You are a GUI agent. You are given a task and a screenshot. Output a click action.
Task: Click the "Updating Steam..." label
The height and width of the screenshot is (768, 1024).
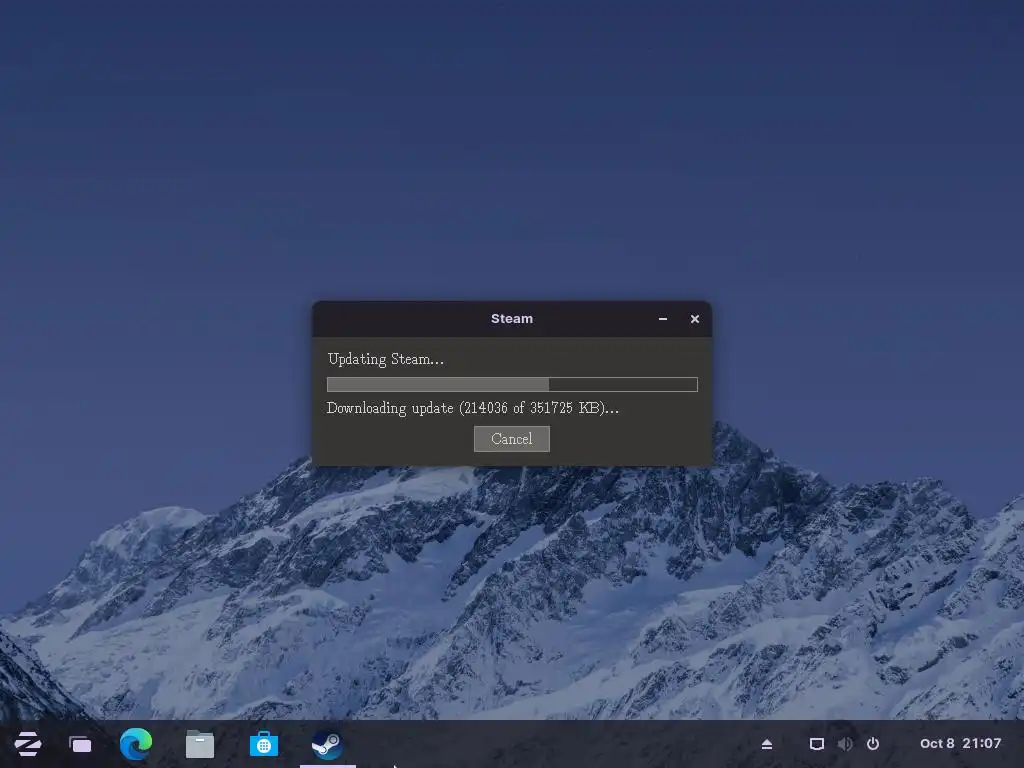tap(385, 359)
